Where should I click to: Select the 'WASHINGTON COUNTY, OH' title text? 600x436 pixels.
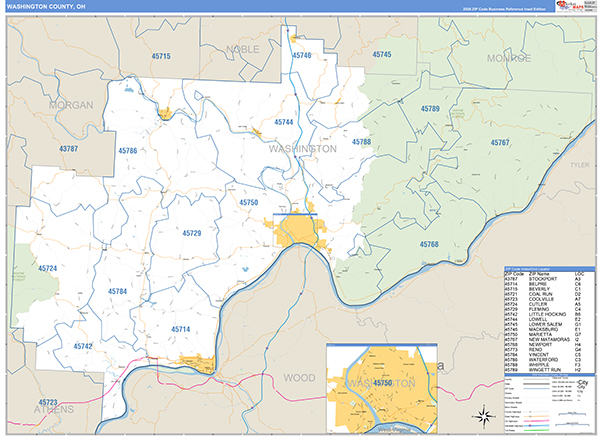coord(46,7)
